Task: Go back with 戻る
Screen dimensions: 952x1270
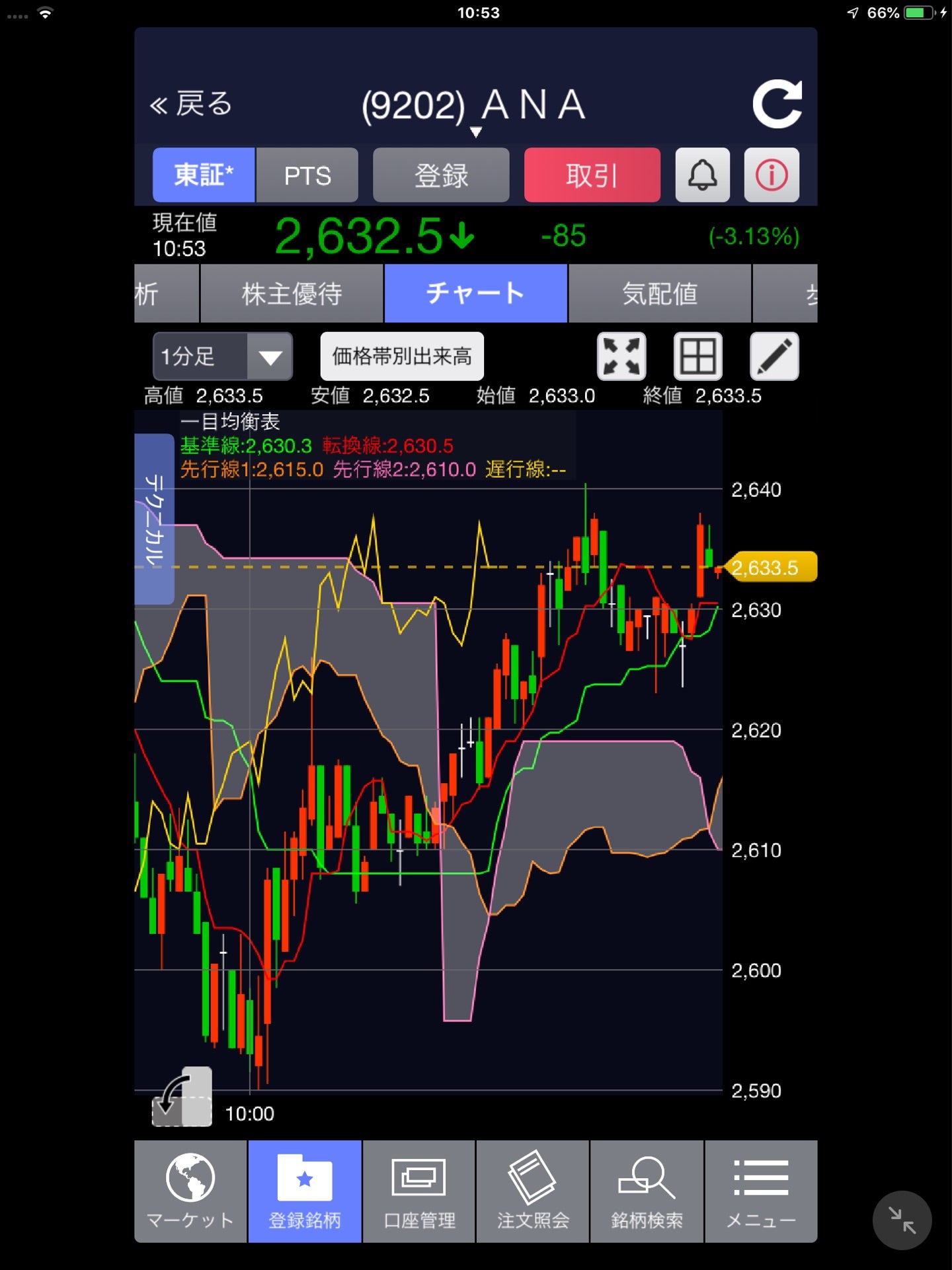Action: tap(191, 105)
